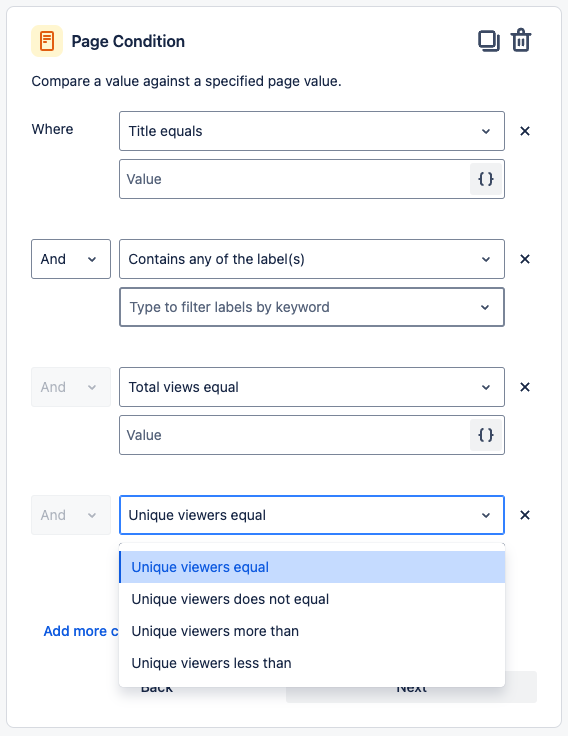Remove the Total views equal condition
Viewport: 568px width, 736px height.
525,387
